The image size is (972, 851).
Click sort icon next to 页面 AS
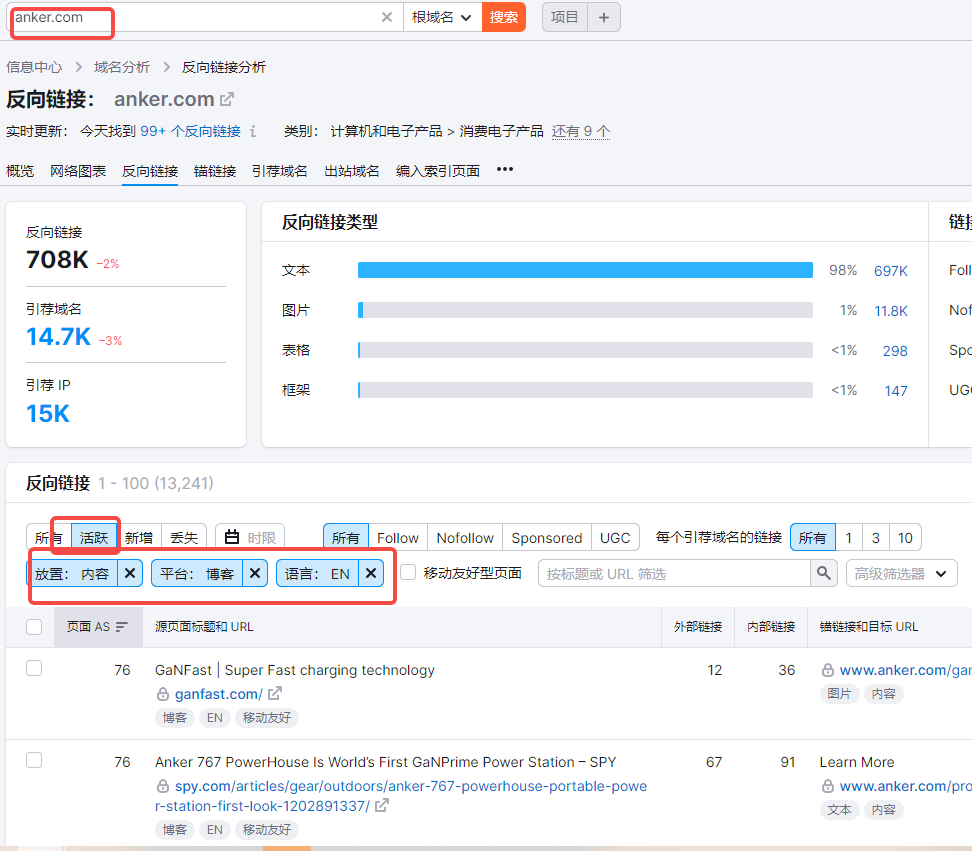[x=122, y=627]
